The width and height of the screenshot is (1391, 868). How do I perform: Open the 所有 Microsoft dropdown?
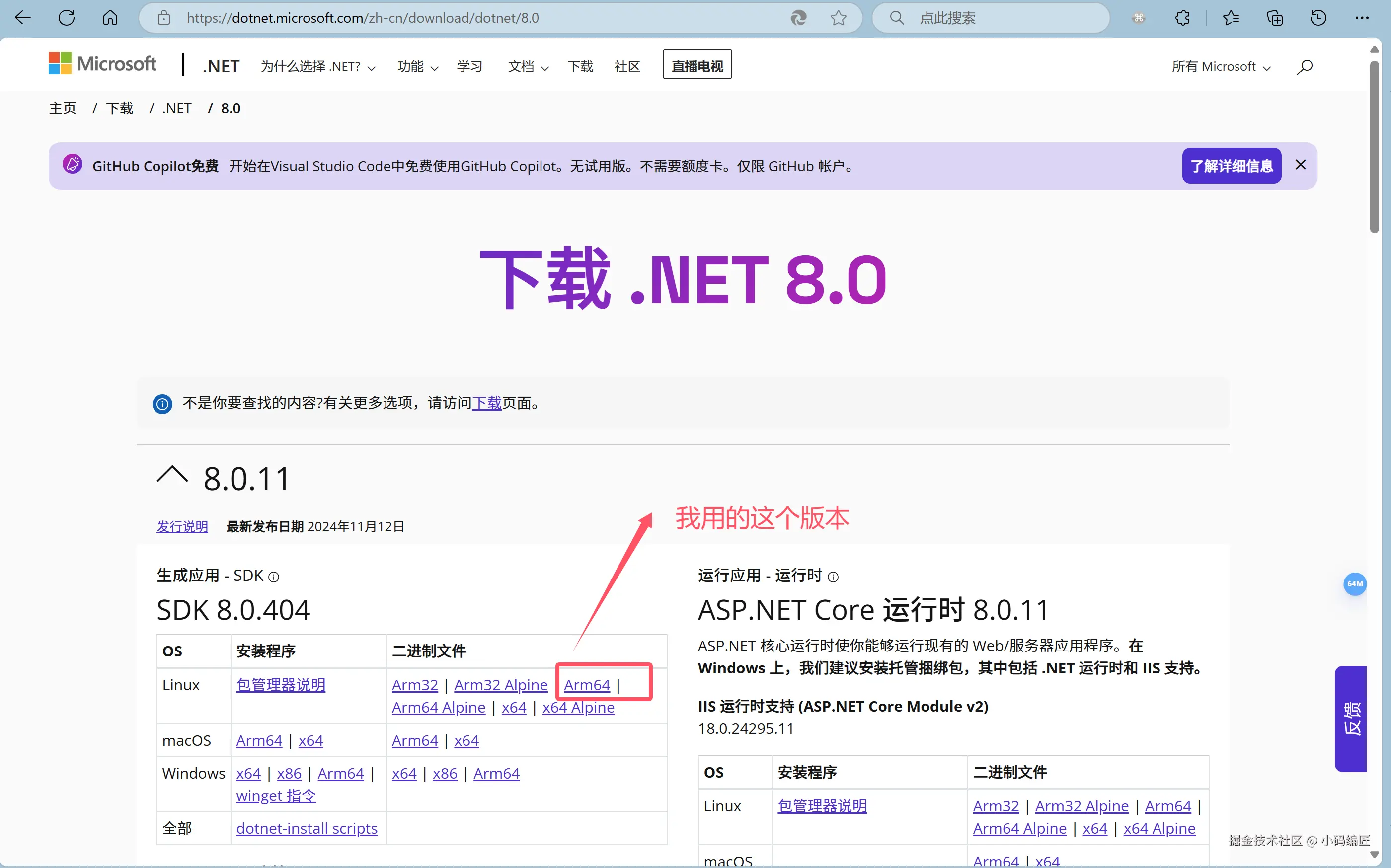pyautogui.click(x=1221, y=67)
